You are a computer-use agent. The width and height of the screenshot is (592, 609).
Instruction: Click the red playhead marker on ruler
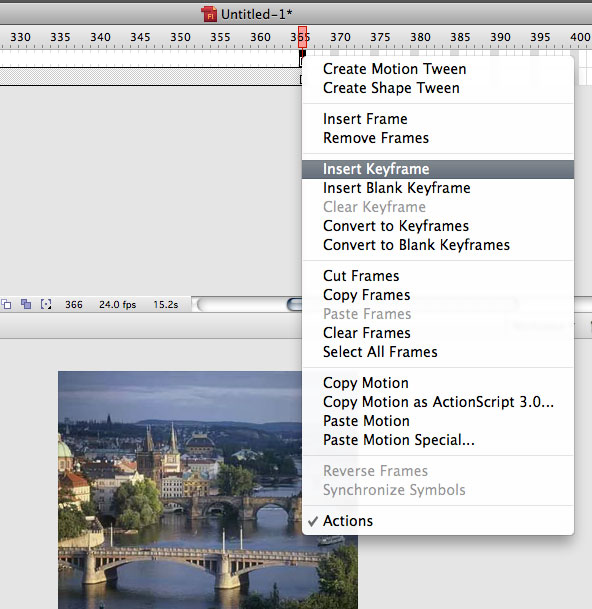pos(302,37)
